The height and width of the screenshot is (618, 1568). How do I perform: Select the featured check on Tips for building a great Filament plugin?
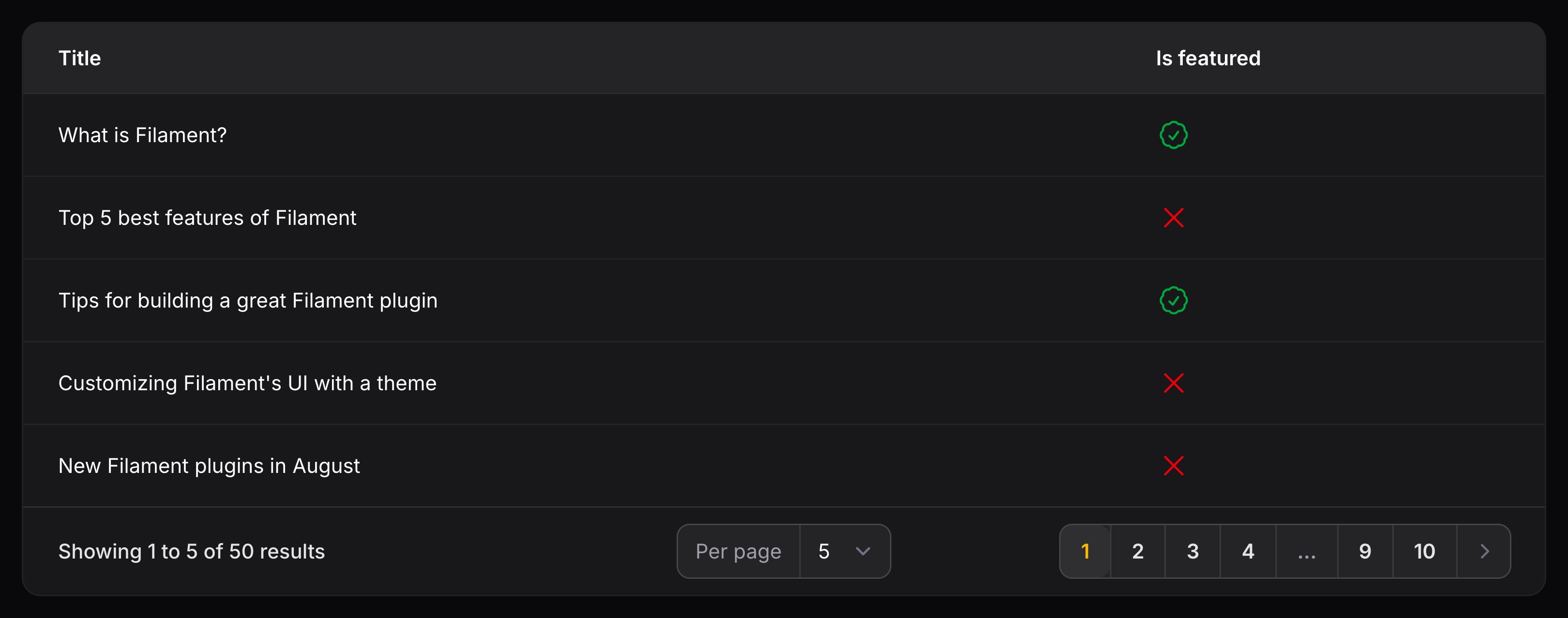coord(1174,300)
